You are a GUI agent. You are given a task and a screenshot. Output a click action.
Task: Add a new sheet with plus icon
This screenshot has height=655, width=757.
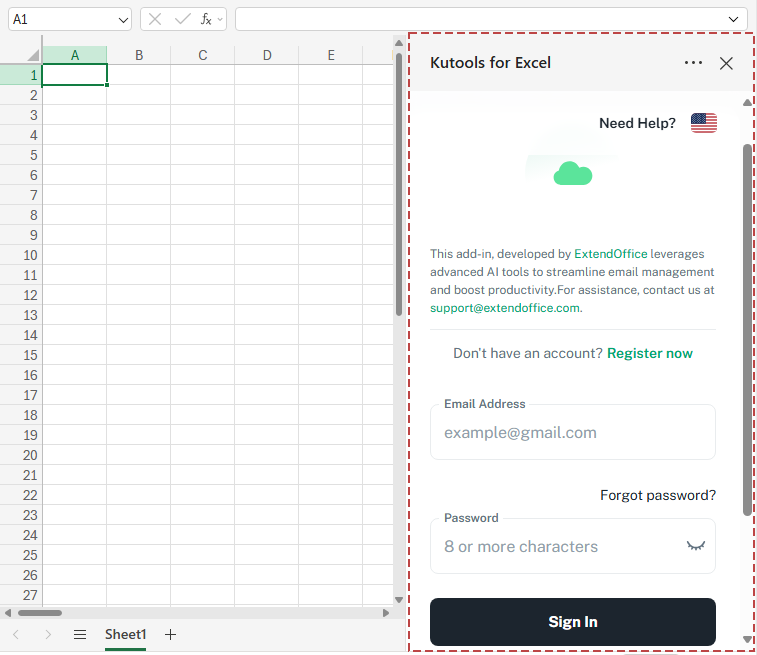click(x=170, y=634)
